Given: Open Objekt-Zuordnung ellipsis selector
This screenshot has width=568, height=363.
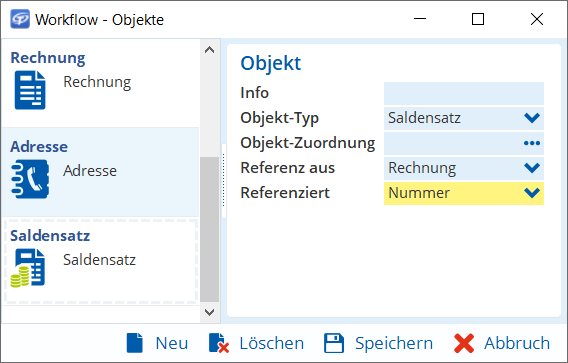Looking at the screenshot, I should (532, 143).
